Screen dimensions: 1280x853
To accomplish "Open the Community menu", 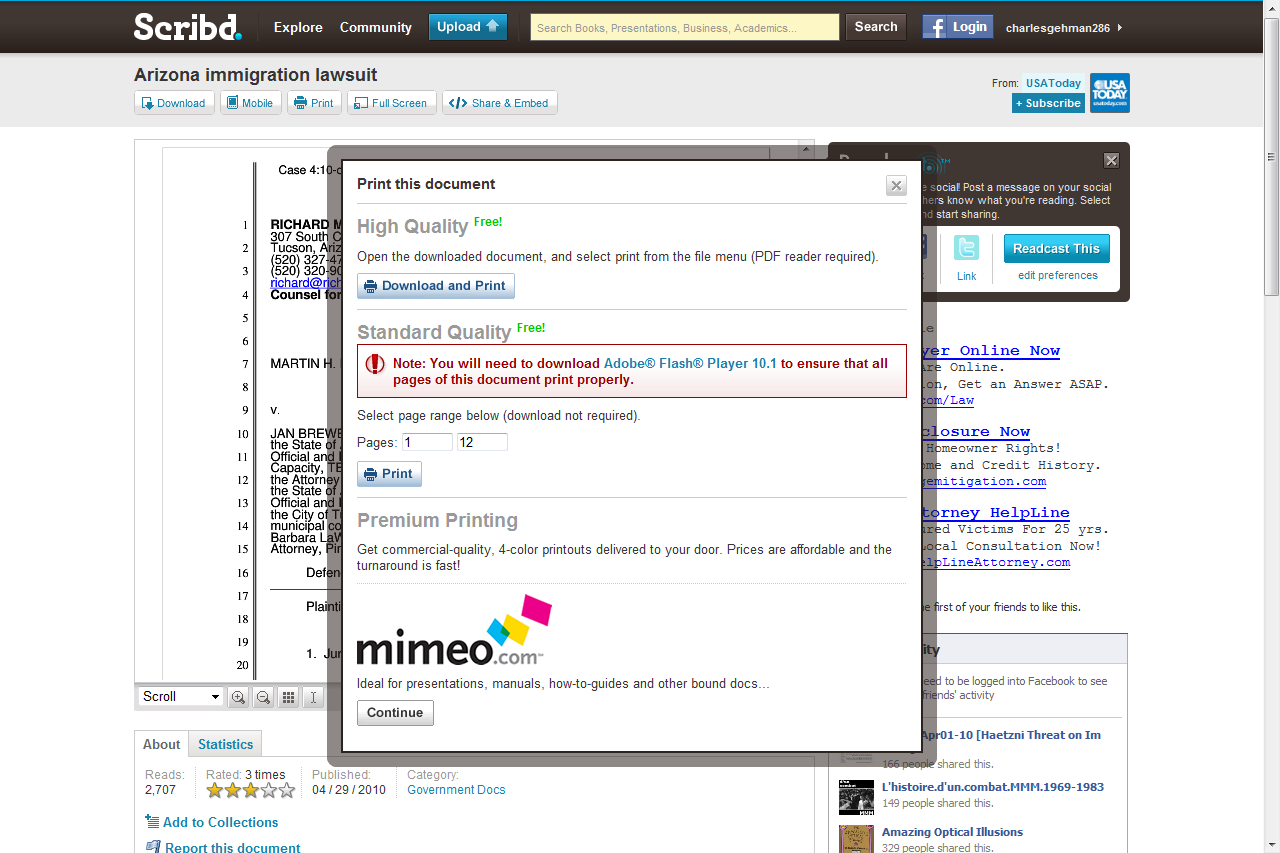I will (376, 27).
